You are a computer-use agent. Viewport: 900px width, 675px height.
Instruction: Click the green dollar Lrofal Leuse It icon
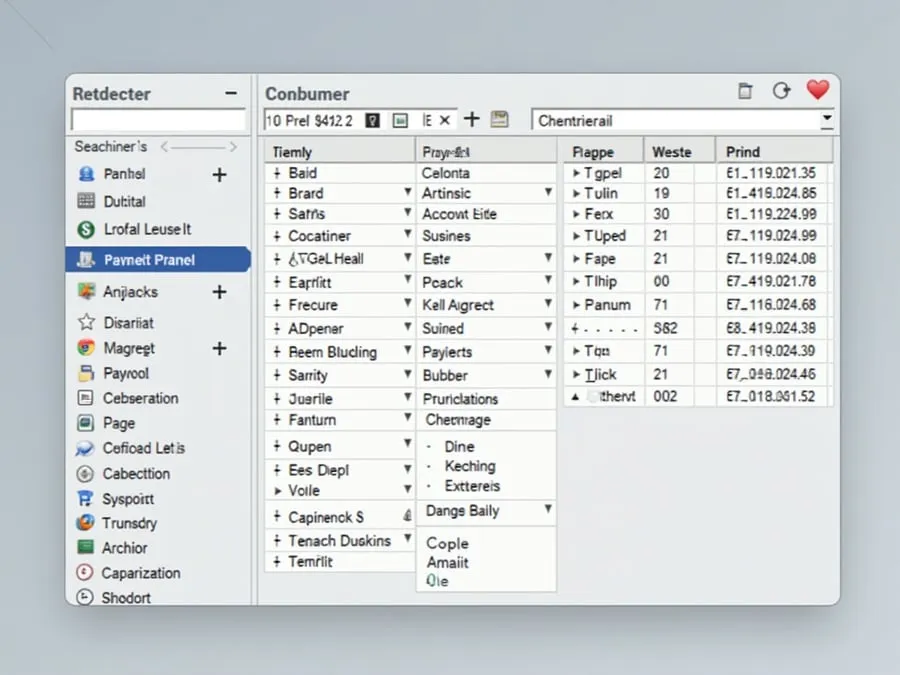click(x=86, y=230)
